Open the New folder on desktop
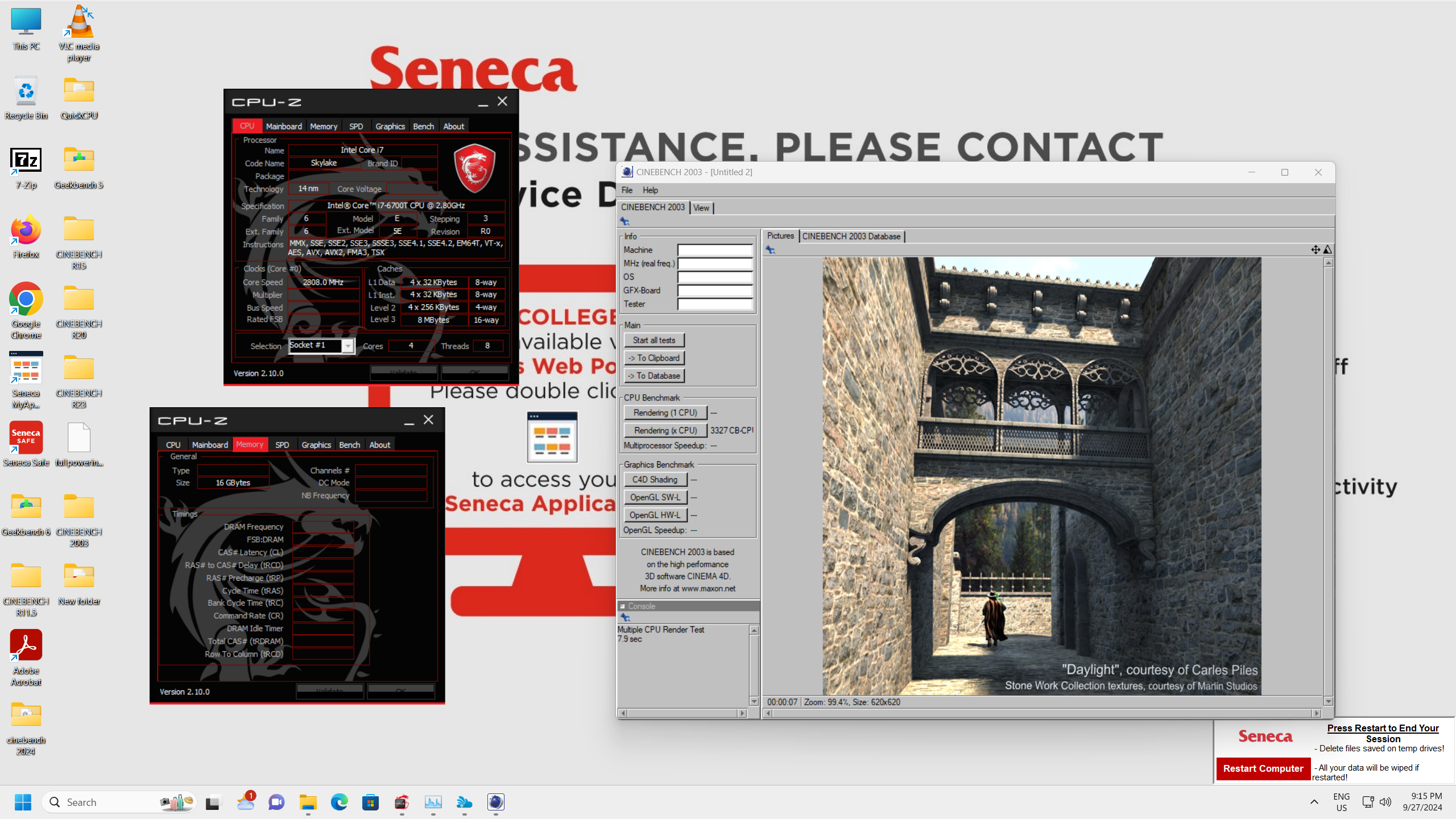This screenshot has width=1456, height=819. click(x=79, y=584)
